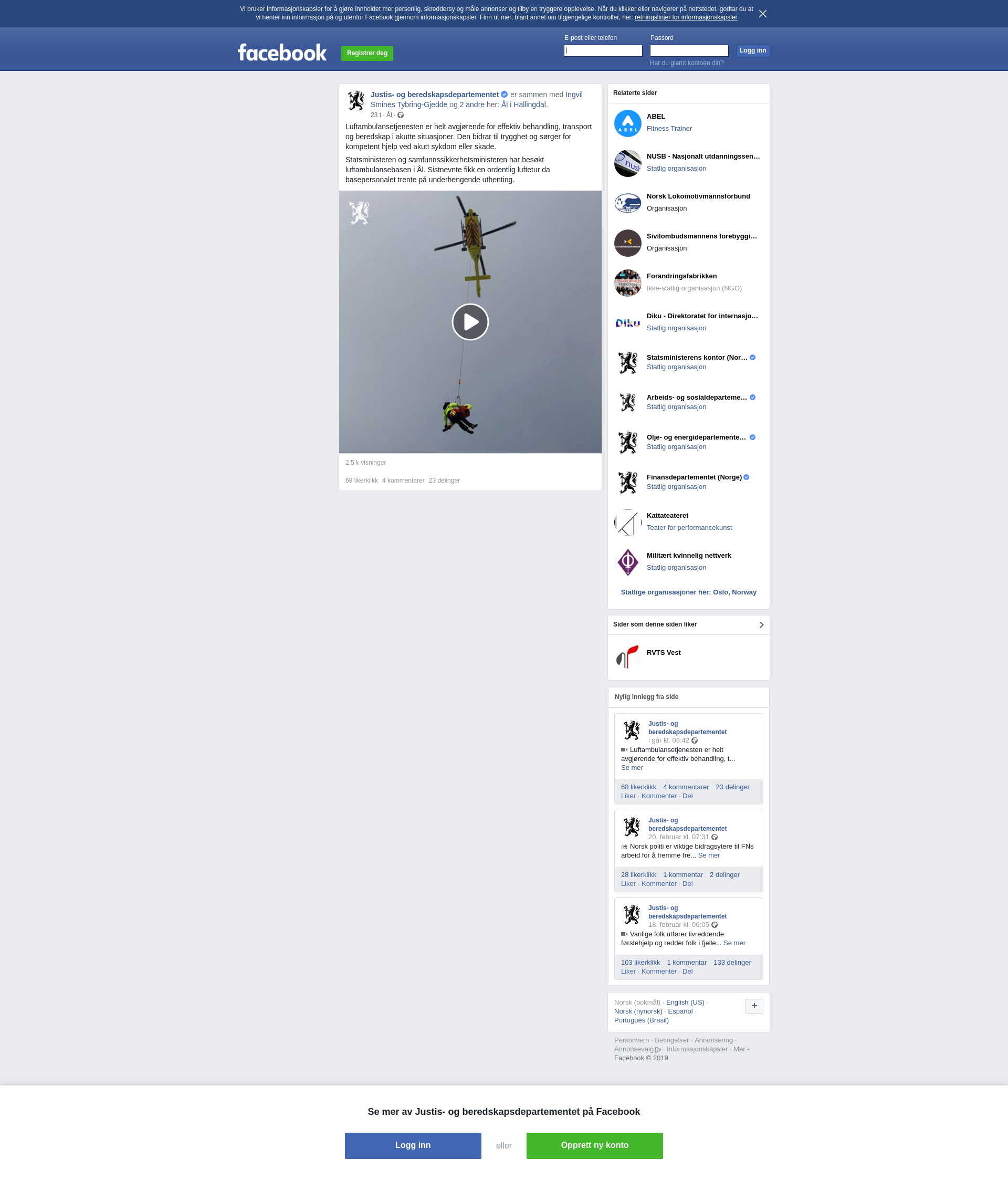This screenshot has height=1180, width=1008.
Task: Click the Kattateateret profile icon
Action: tap(627, 522)
